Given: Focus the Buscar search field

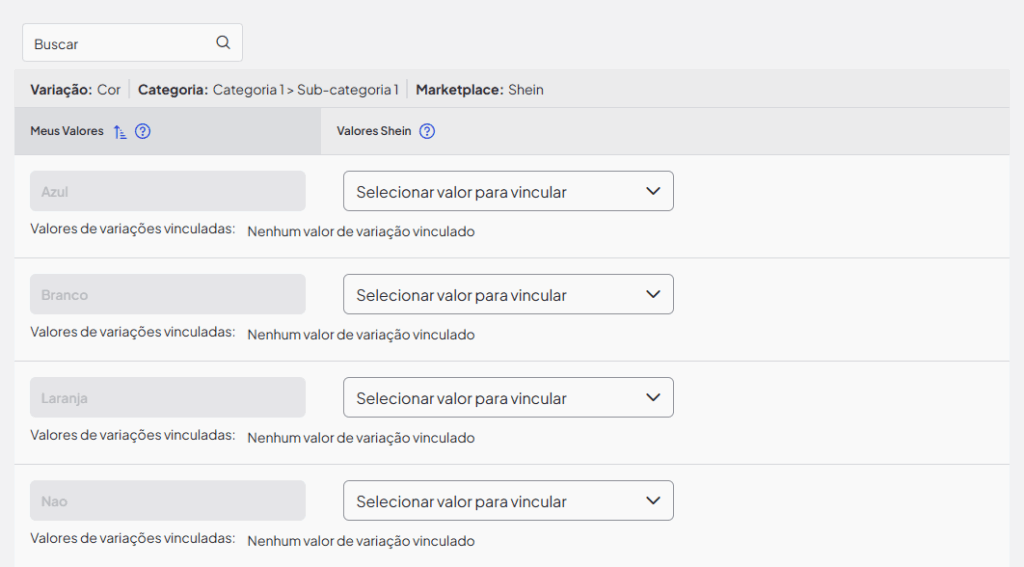Looking at the screenshot, I should (120, 43).
